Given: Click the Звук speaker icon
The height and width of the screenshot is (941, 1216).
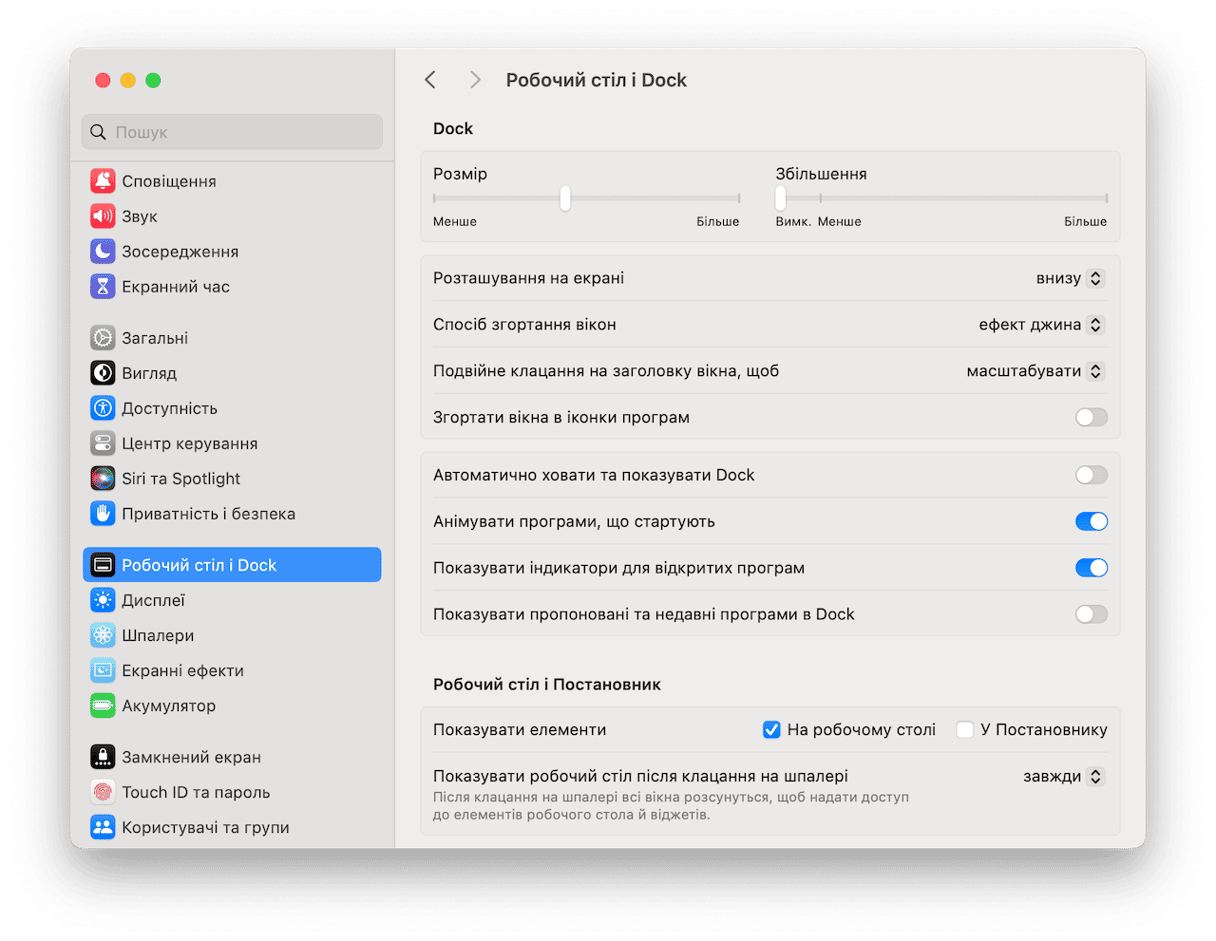Looking at the screenshot, I should coord(103,216).
